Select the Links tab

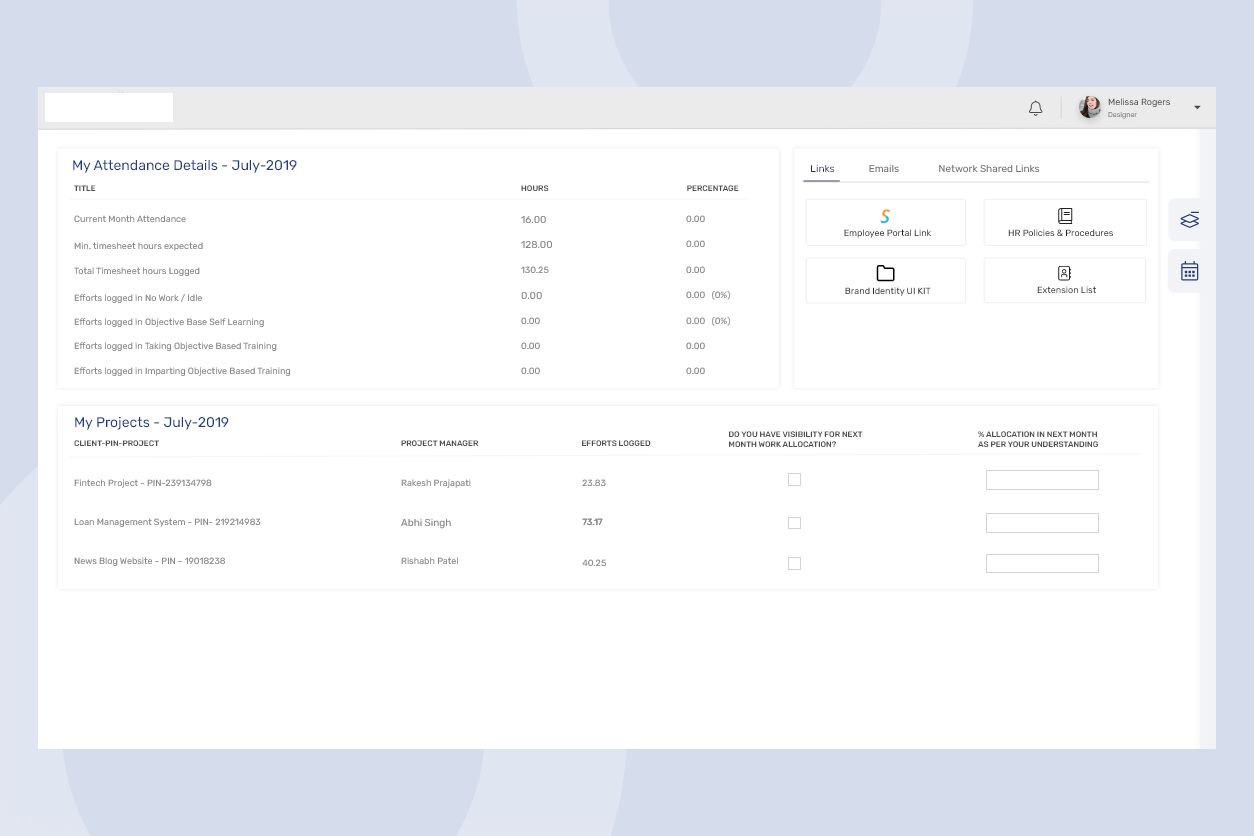coord(822,169)
